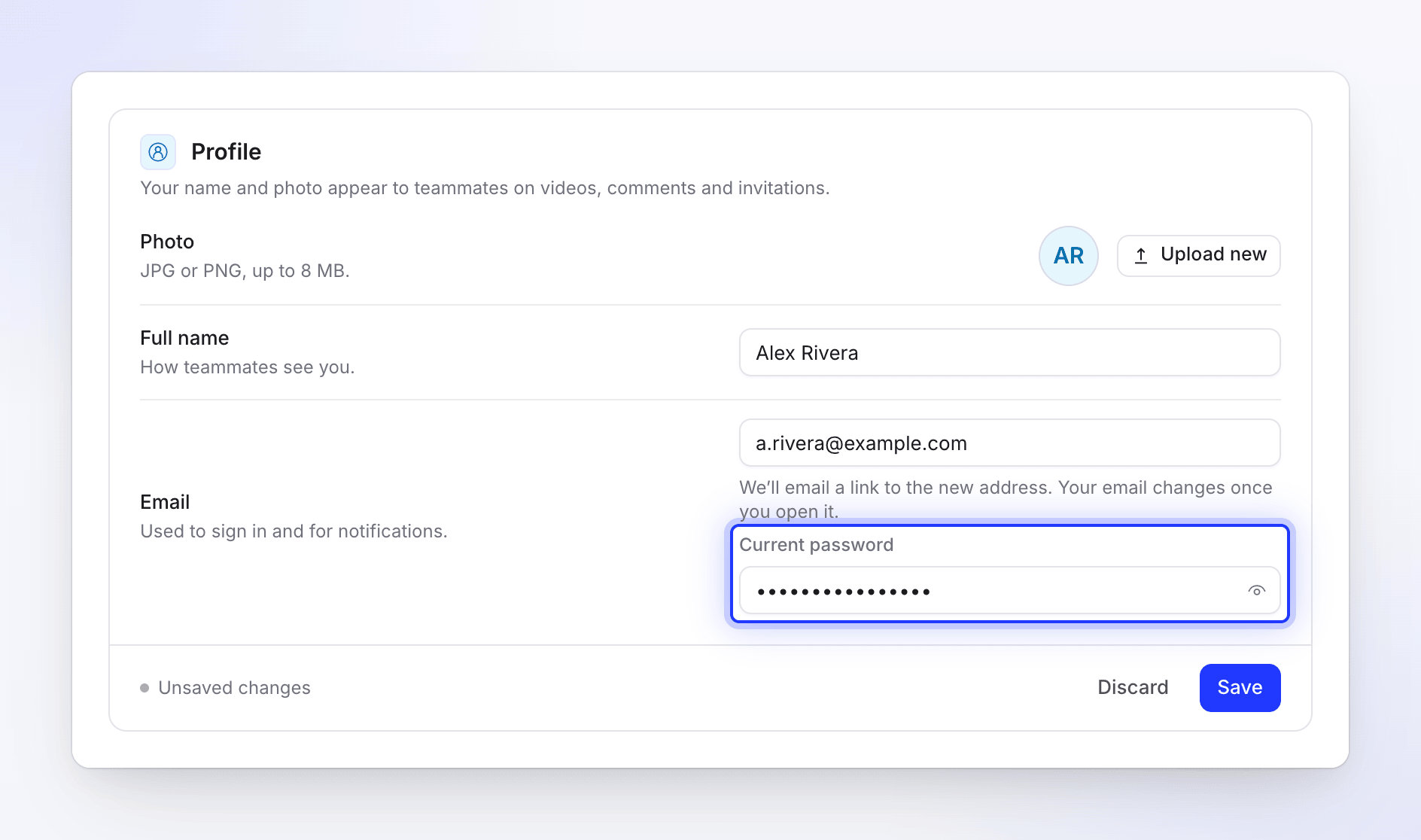Click the Profile heading

[226, 152]
